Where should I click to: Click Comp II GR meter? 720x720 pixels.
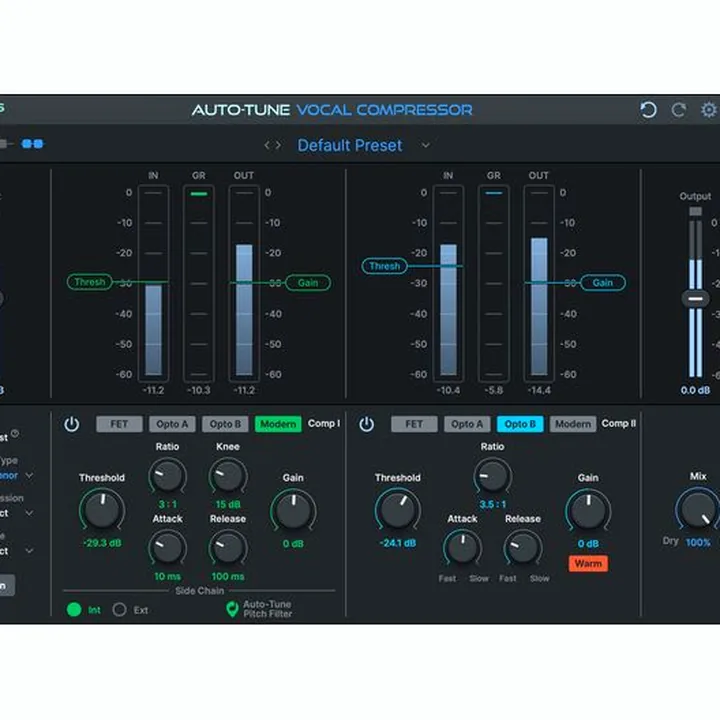tap(494, 283)
